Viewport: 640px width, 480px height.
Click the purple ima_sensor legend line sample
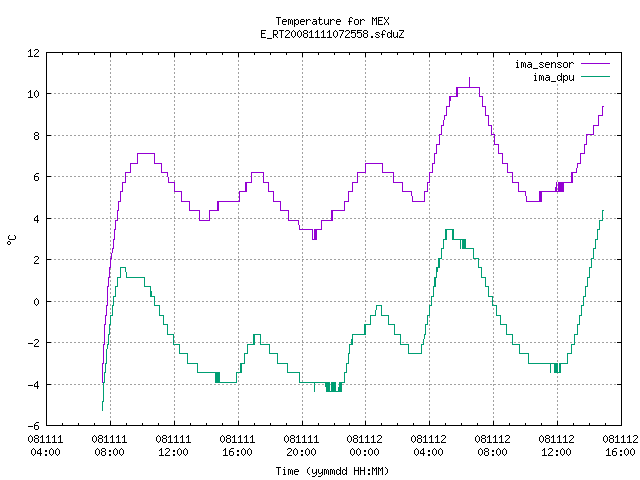pyautogui.click(x=595, y=64)
